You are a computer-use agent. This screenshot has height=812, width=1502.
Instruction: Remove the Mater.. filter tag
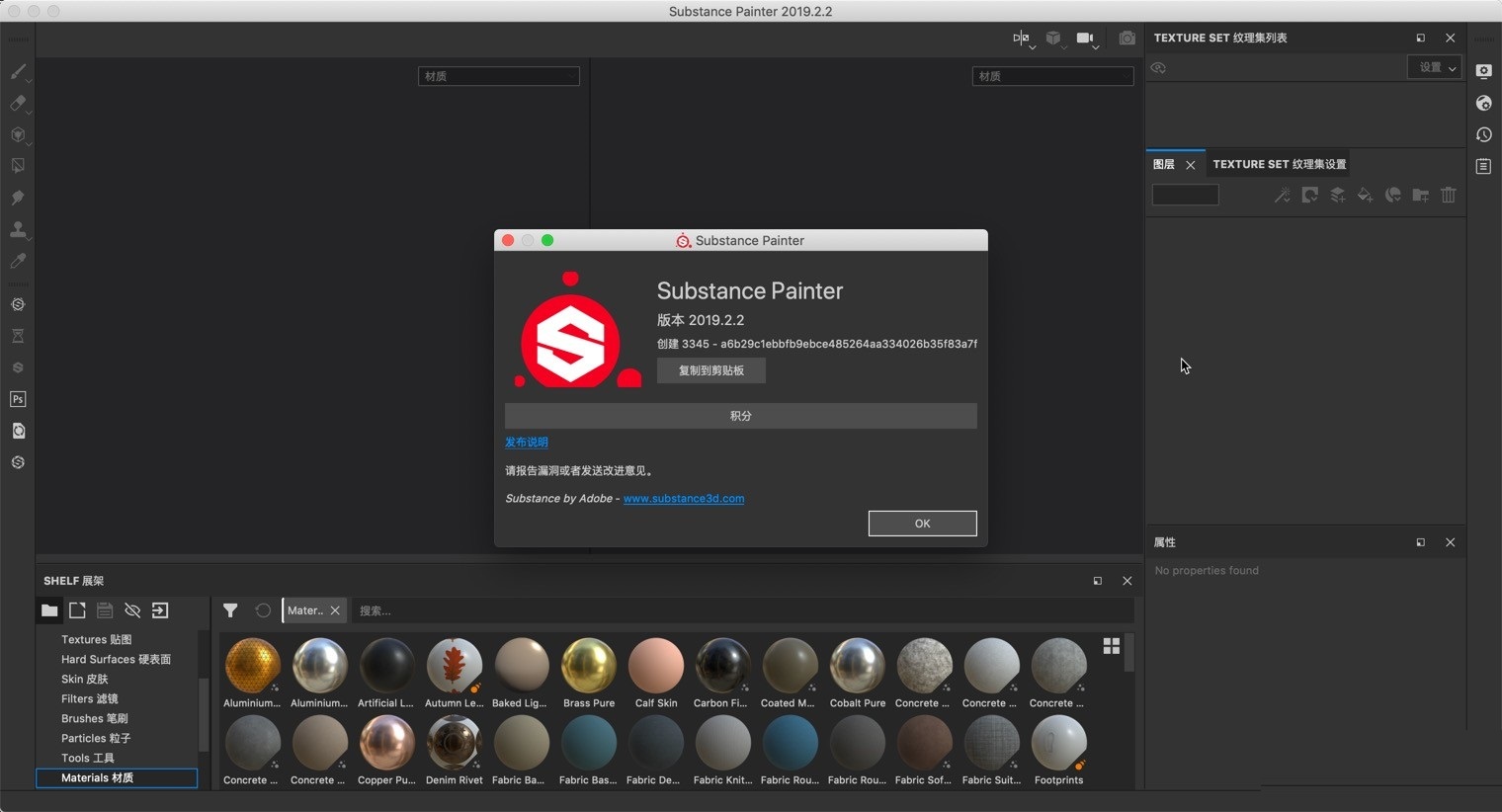[x=335, y=610]
